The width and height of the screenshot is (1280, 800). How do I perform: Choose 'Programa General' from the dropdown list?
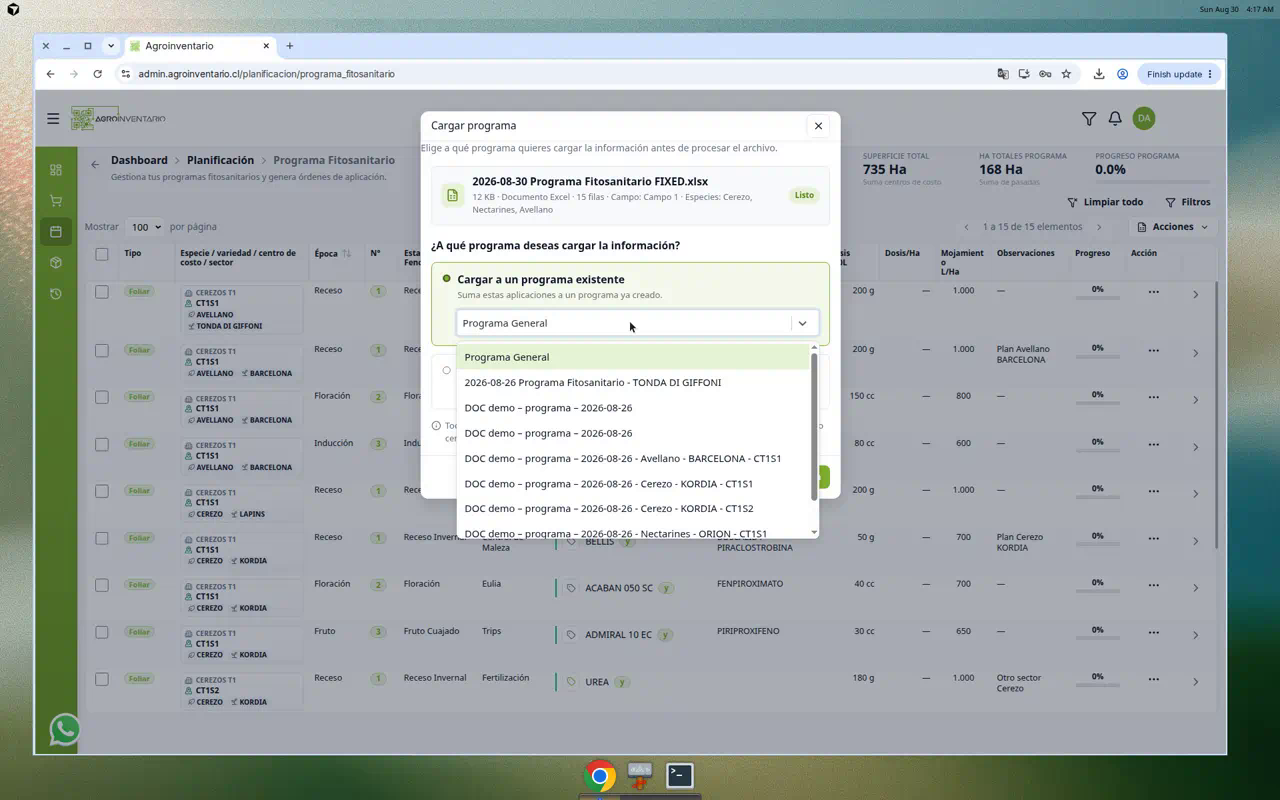(x=633, y=357)
